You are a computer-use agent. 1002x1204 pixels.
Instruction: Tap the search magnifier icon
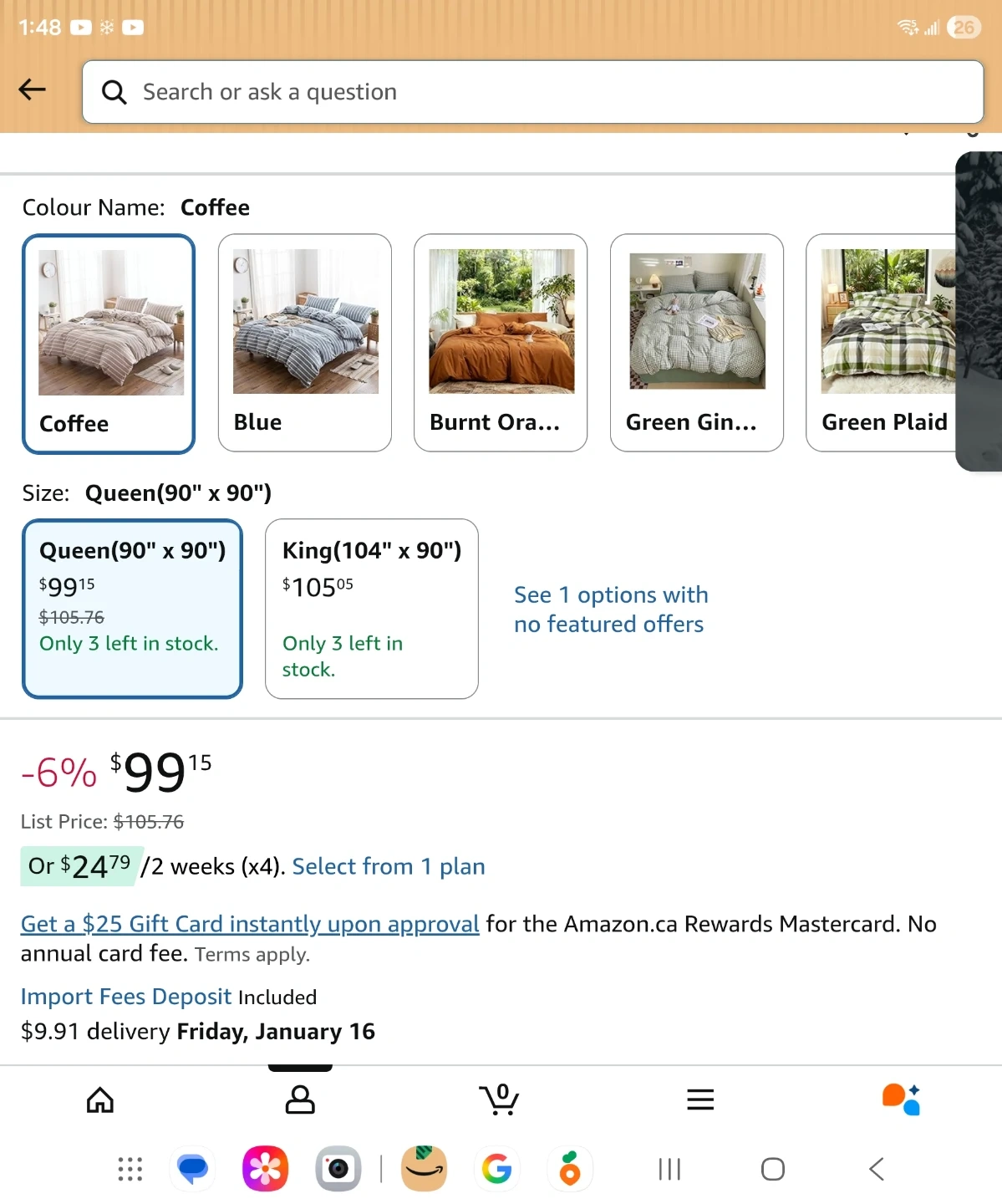pyautogui.click(x=114, y=92)
